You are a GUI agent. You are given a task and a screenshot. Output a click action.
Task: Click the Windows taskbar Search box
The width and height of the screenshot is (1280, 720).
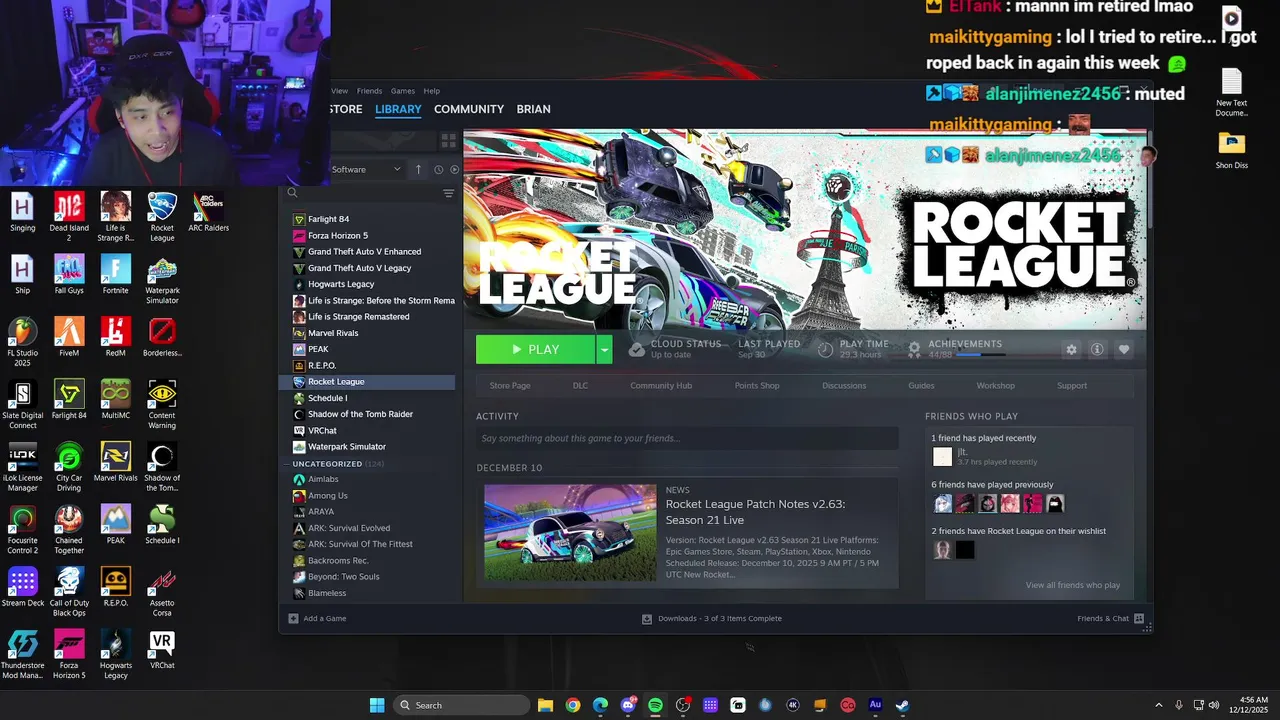point(462,705)
